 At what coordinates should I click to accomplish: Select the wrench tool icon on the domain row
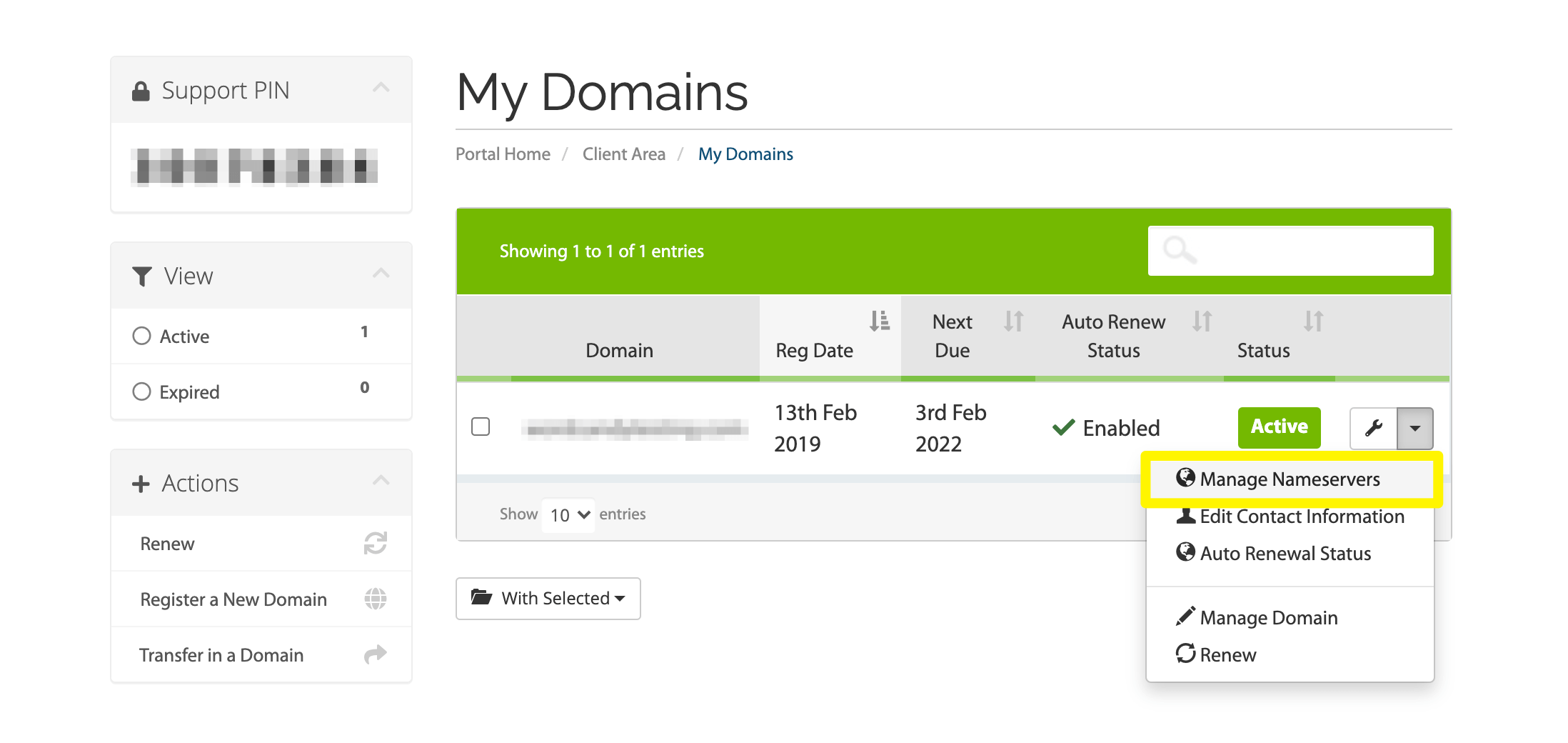tap(1374, 427)
